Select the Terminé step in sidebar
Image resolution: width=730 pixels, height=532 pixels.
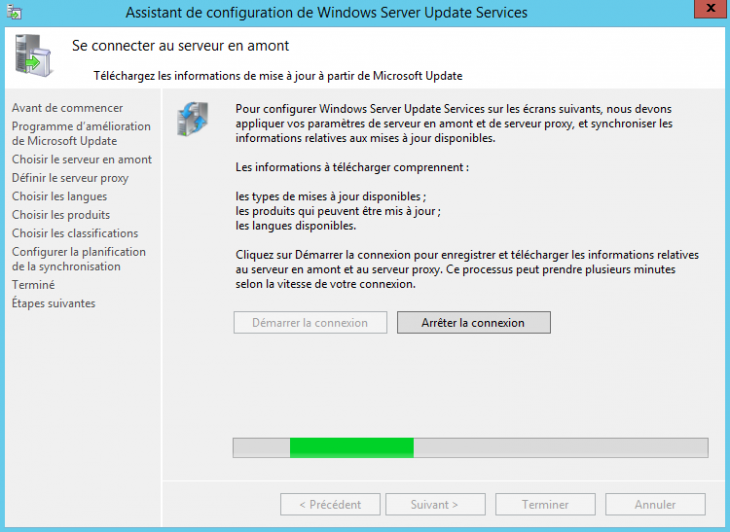(x=33, y=285)
